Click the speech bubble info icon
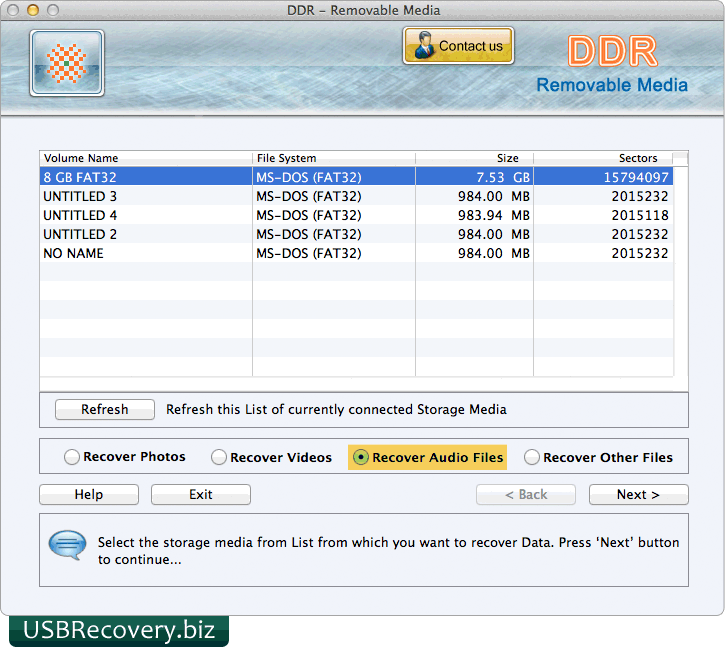The image size is (725, 647). 67,546
